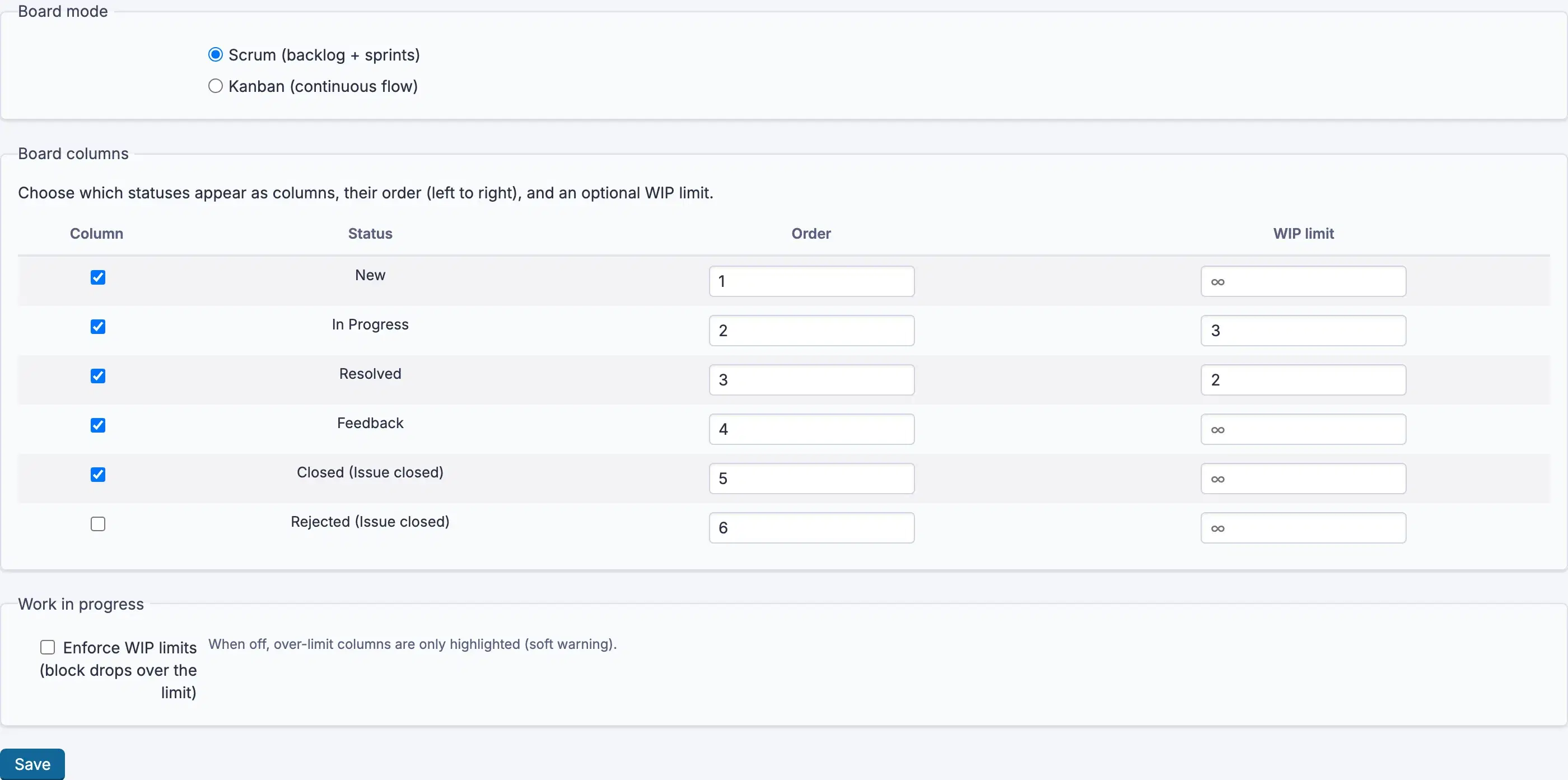Click the Order field for Closed
The image size is (1568, 780).
pyautogui.click(x=811, y=479)
